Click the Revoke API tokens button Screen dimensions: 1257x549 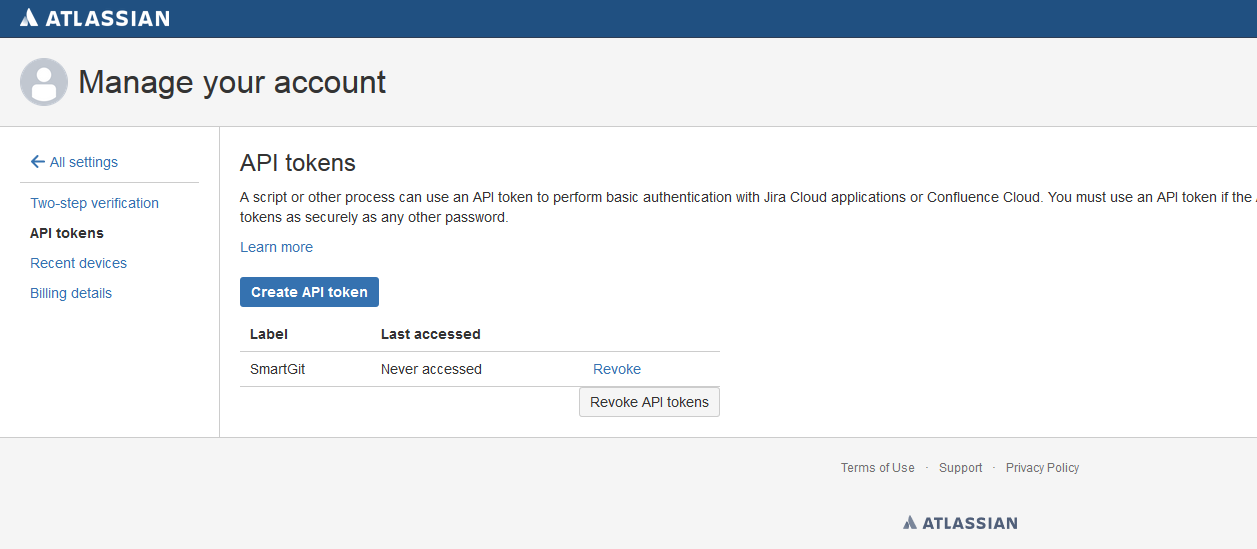pyautogui.click(x=649, y=402)
